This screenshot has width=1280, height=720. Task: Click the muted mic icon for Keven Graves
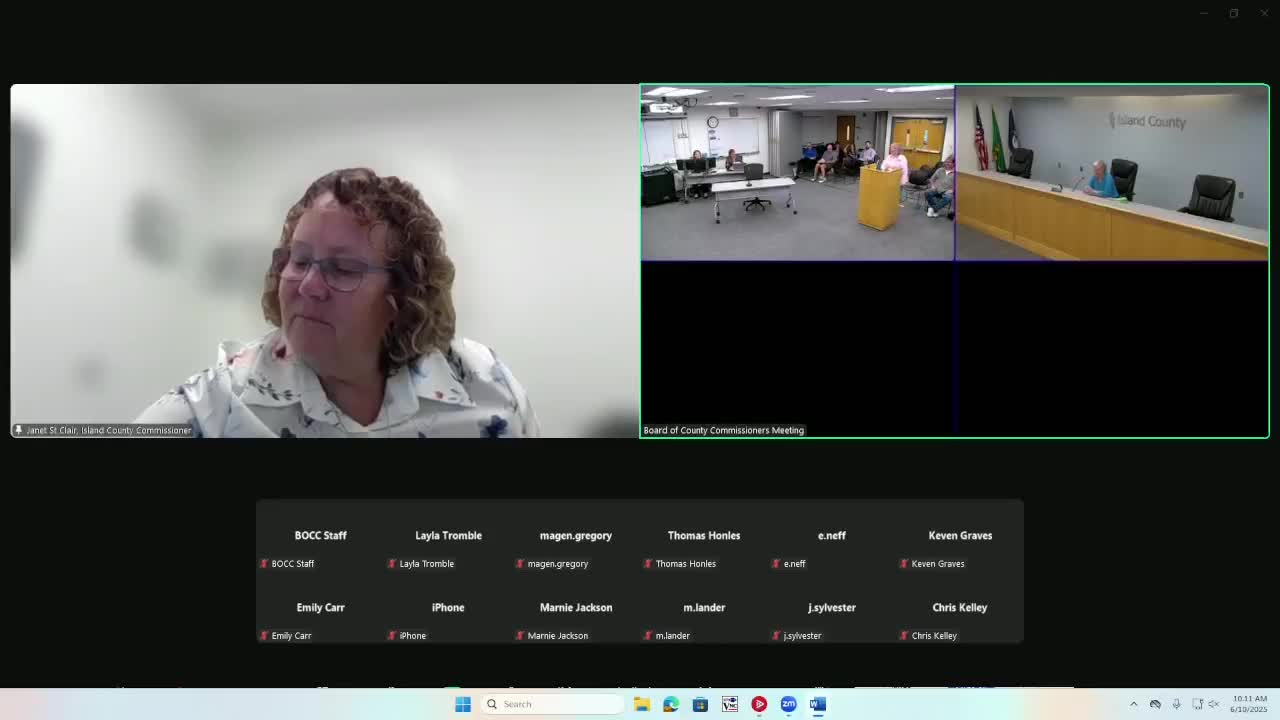904,564
